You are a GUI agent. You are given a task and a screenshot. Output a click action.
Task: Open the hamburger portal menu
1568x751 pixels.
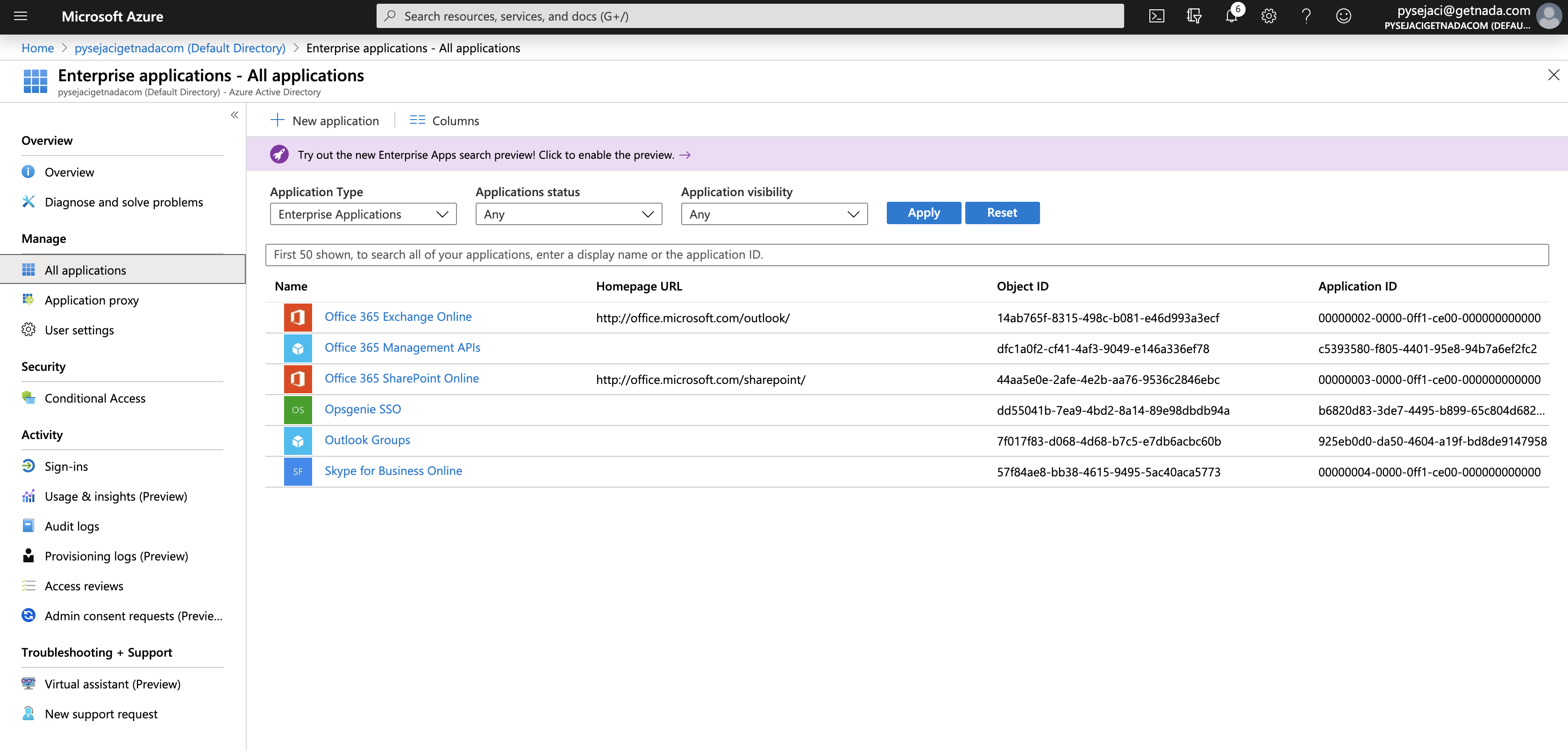(x=21, y=16)
